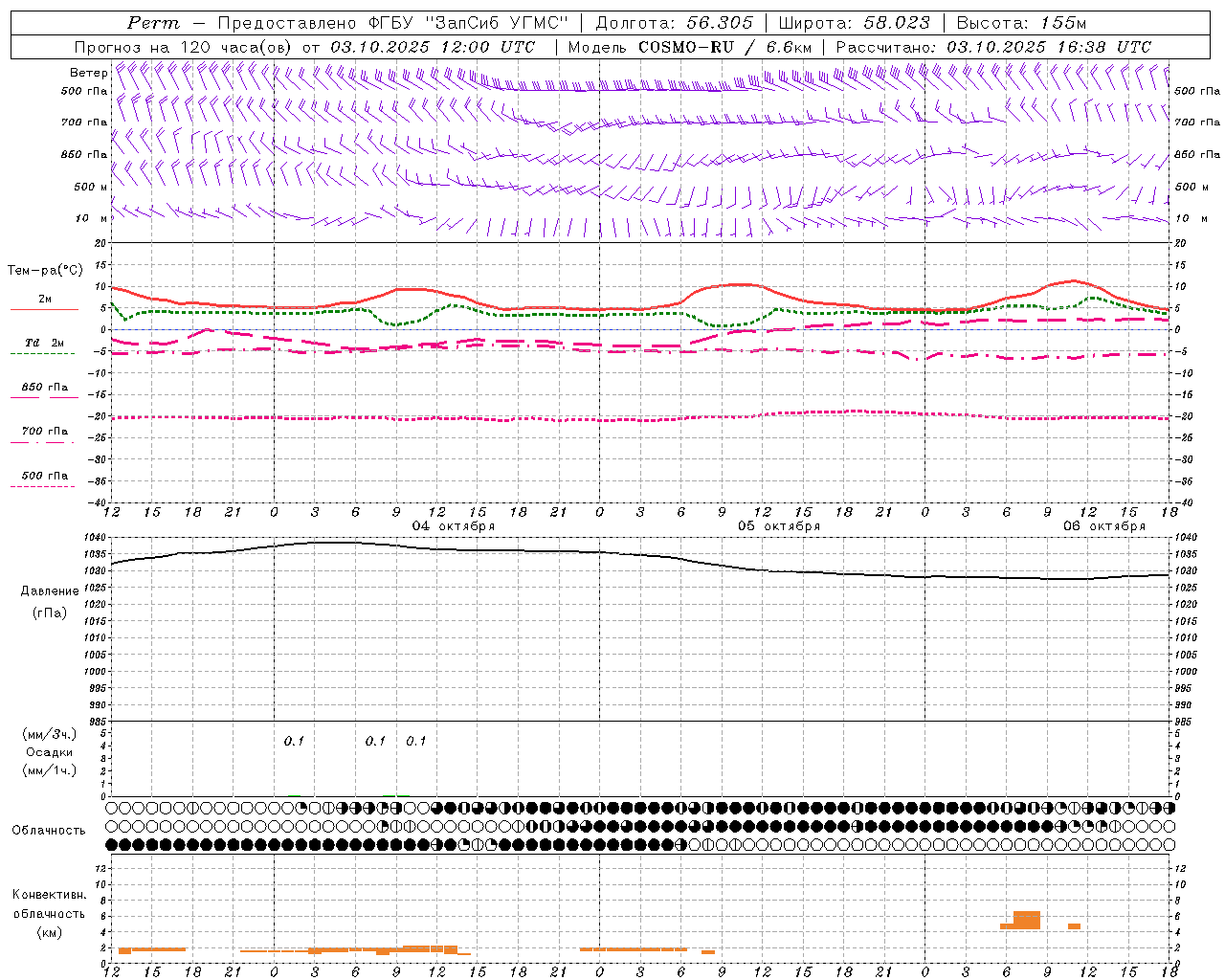This screenshot has height=980, width=1225.
Task: Click the "06 октября" date label
Action: pyautogui.click(x=1104, y=526)
